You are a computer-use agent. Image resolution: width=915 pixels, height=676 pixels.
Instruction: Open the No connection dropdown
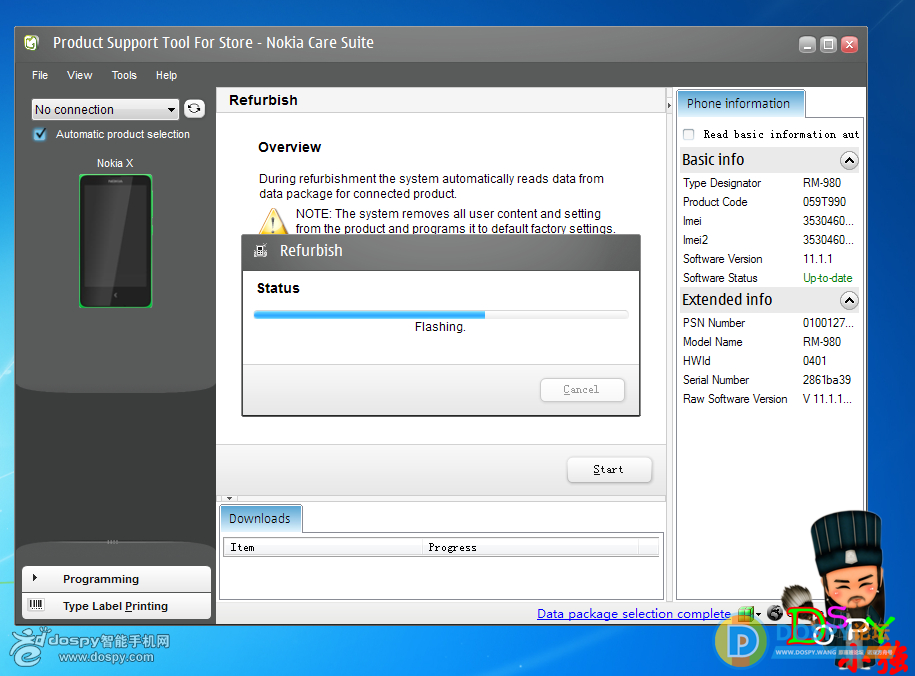coord(105,109)
